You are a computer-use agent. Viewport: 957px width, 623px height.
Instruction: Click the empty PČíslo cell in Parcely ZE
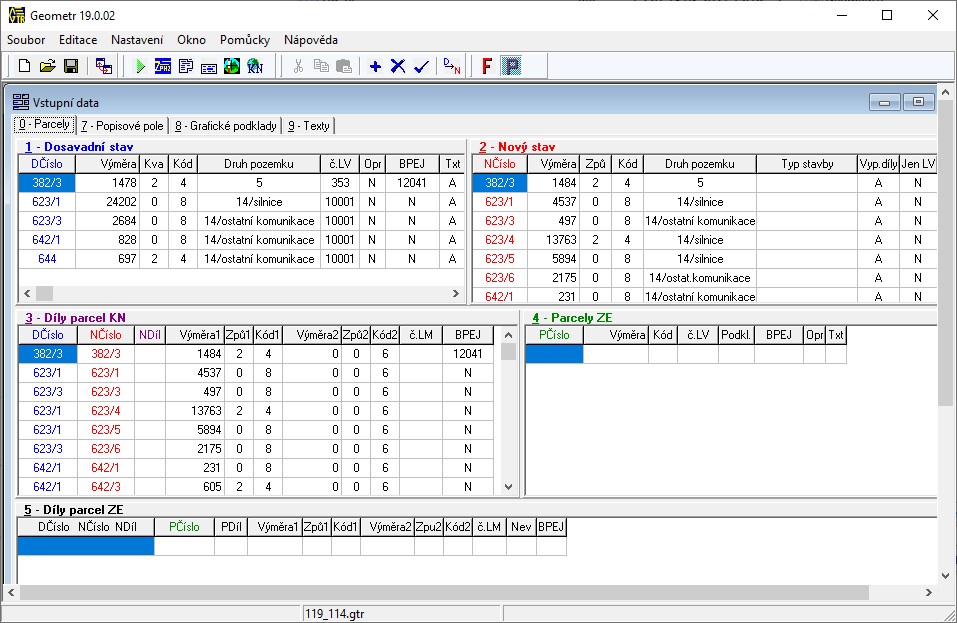coord(554,353)
